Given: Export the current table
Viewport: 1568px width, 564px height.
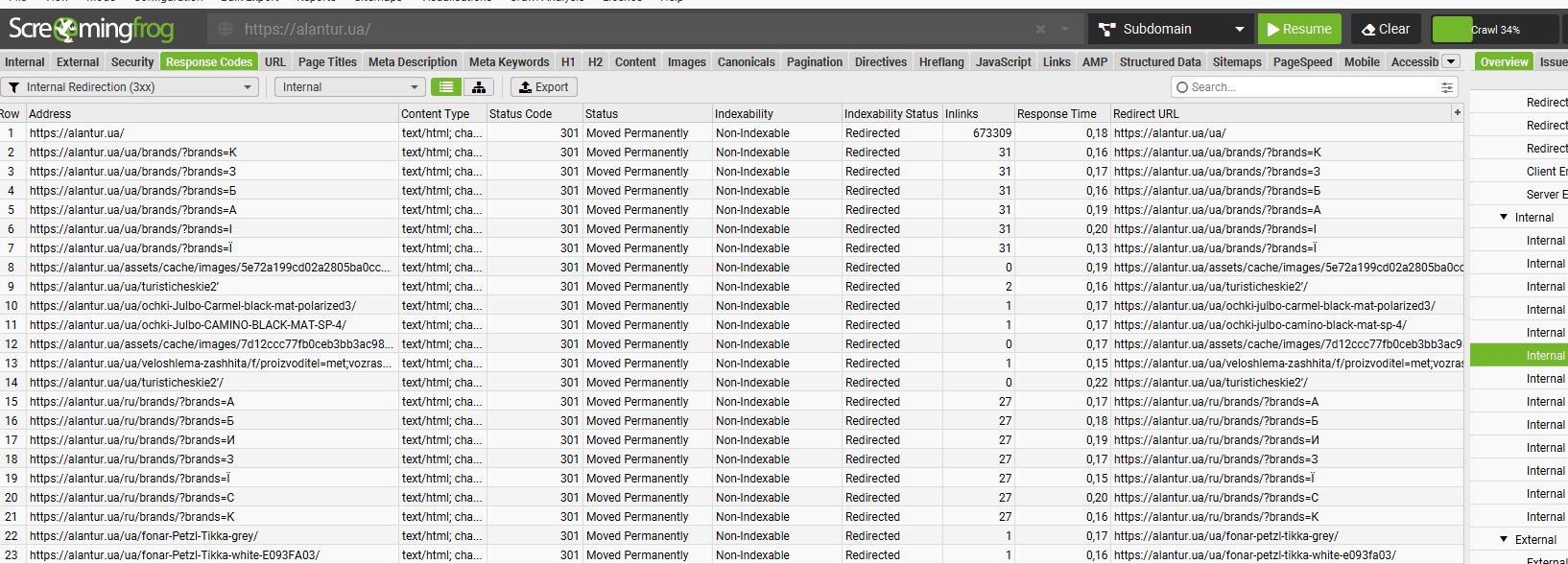Looking at the screenshot, I should (544, 87).
